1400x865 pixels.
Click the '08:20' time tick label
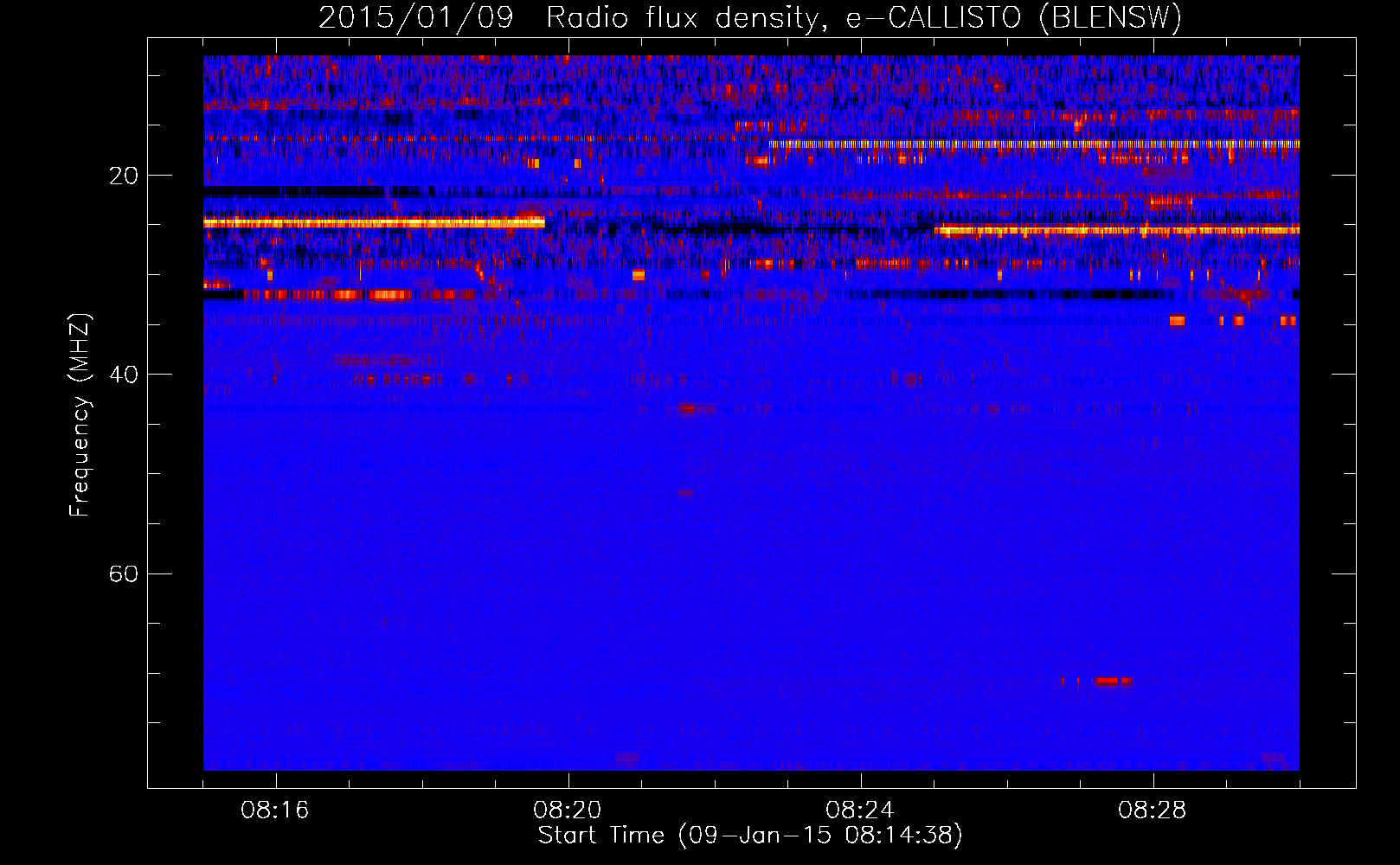[x=568, y=811]
